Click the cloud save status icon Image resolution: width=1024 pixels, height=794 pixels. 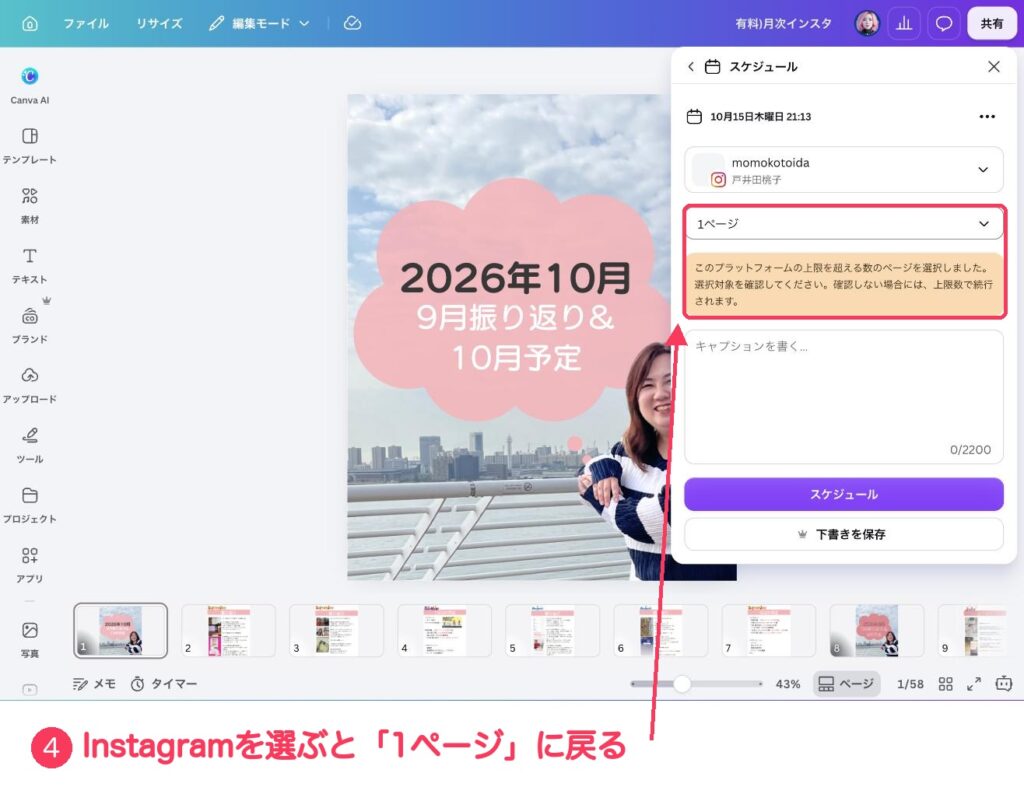point(353,24)
